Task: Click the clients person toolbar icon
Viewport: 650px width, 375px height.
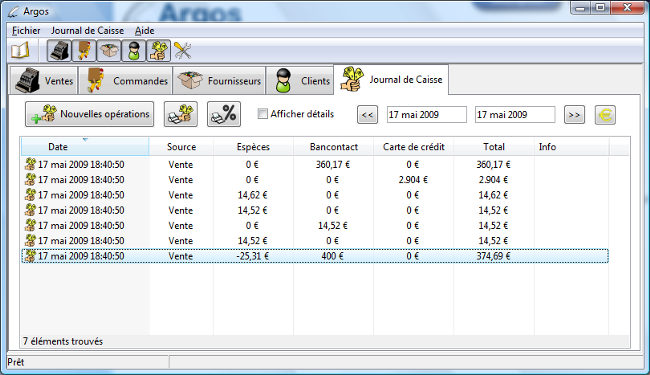Action: click(x=133, y=51)
